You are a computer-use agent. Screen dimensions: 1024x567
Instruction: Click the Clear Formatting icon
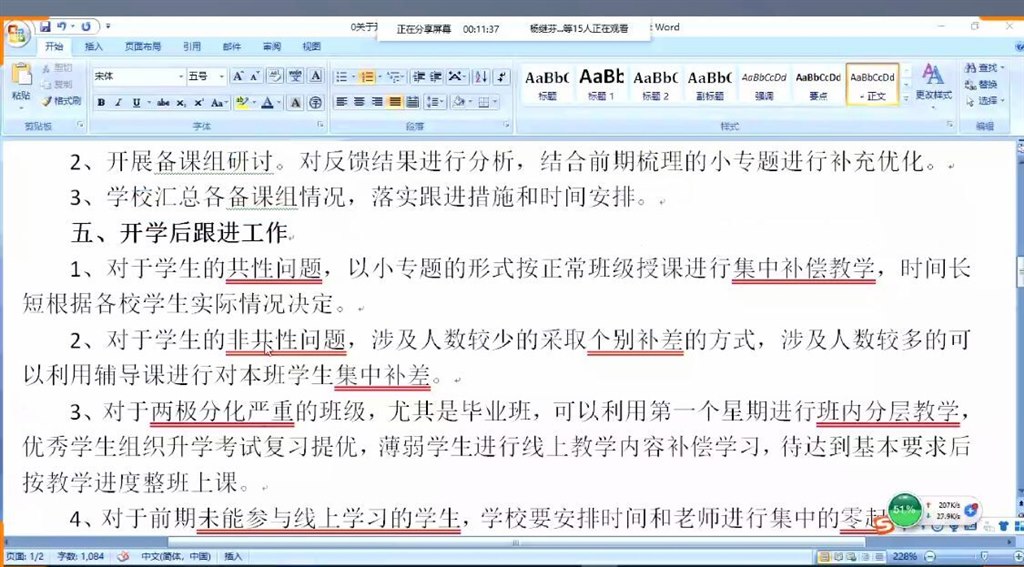[276, 76]
